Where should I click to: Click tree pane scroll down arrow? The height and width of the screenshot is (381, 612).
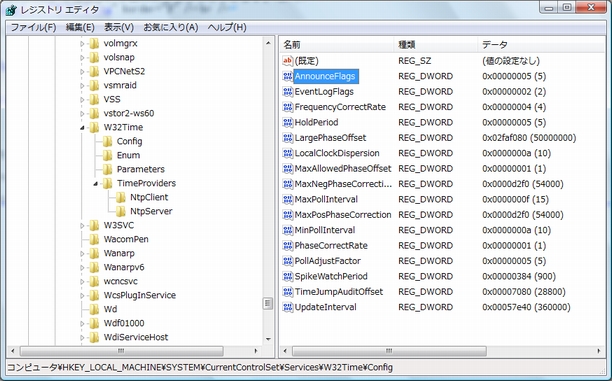tap(268, 339)
